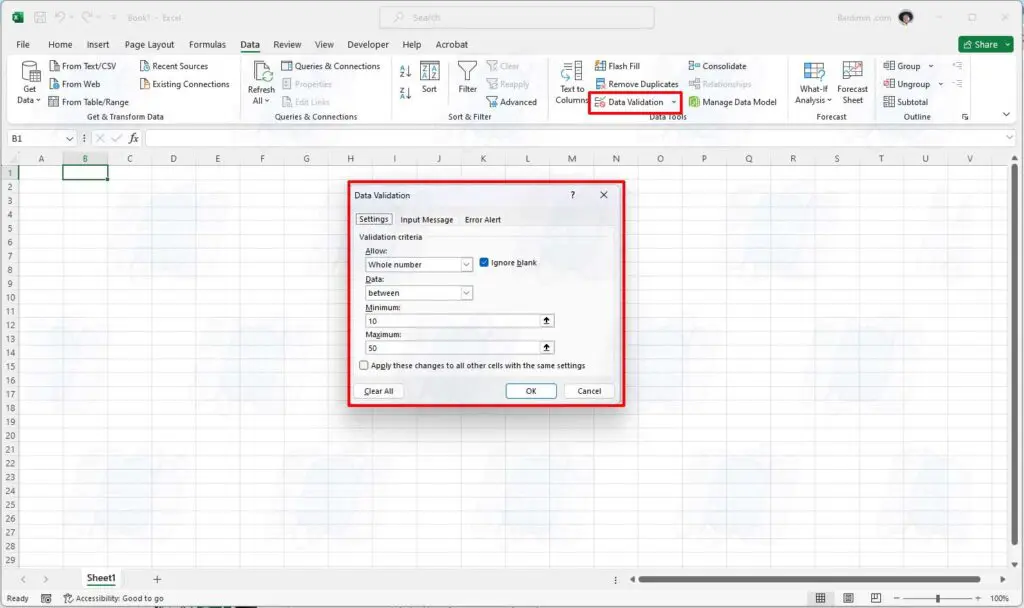
Task: Add a new sheet
Action: tap(157, 579)
